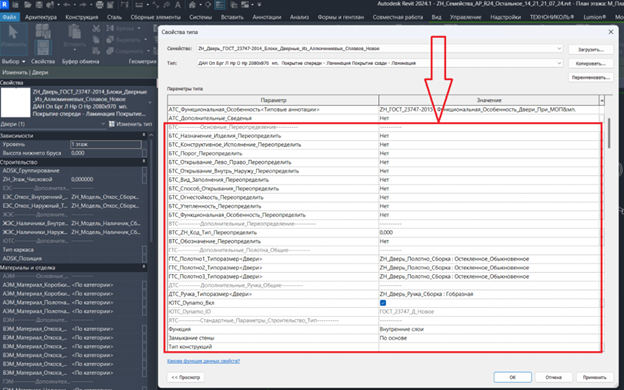Switch to the Надстройки ribbon tab

click(505, 17)
